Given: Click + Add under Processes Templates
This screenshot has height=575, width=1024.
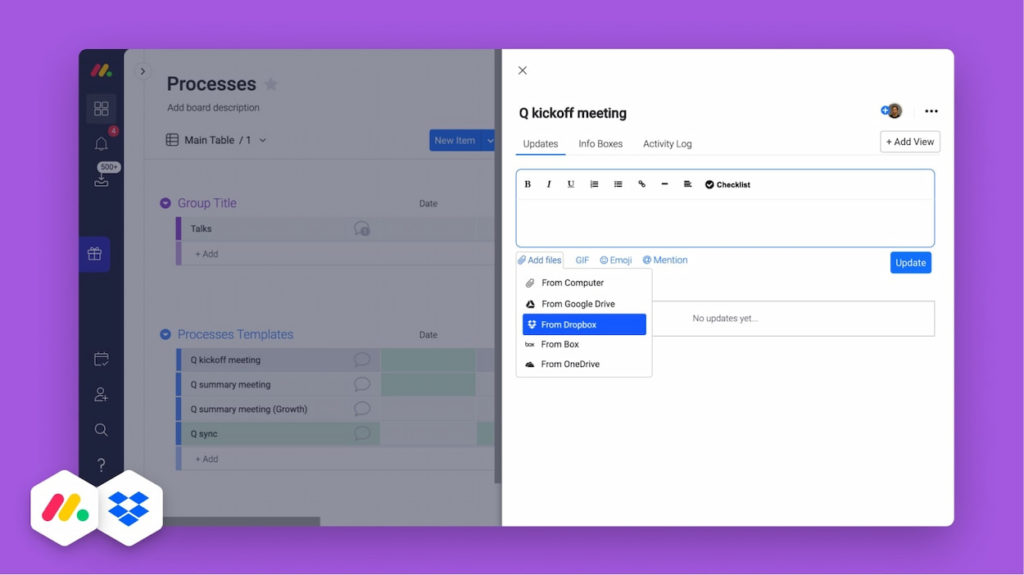Looking at the screenshot, I should pos(206,459).
